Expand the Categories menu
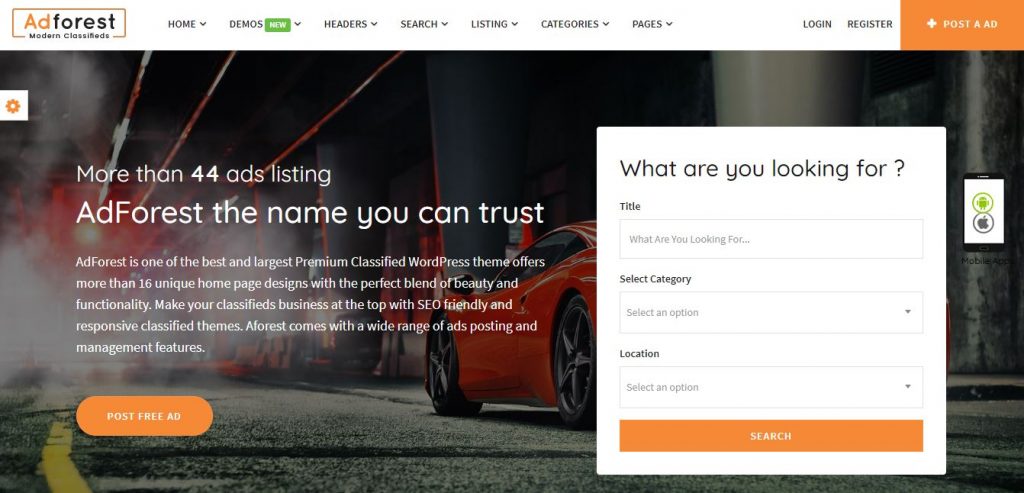Screen dimensions: 1024x493 click(575, 24)
